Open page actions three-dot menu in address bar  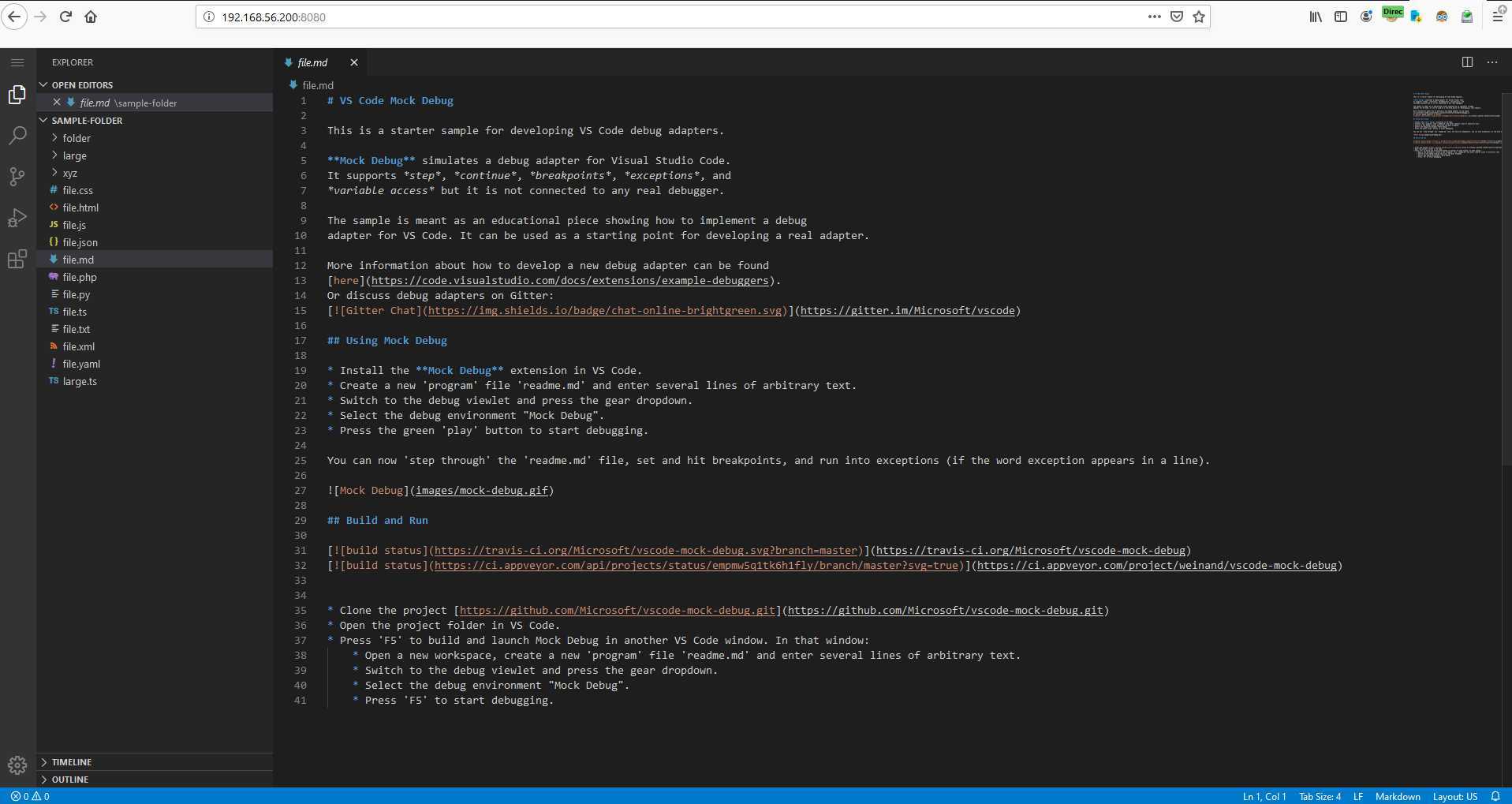tap(1155, 17)
